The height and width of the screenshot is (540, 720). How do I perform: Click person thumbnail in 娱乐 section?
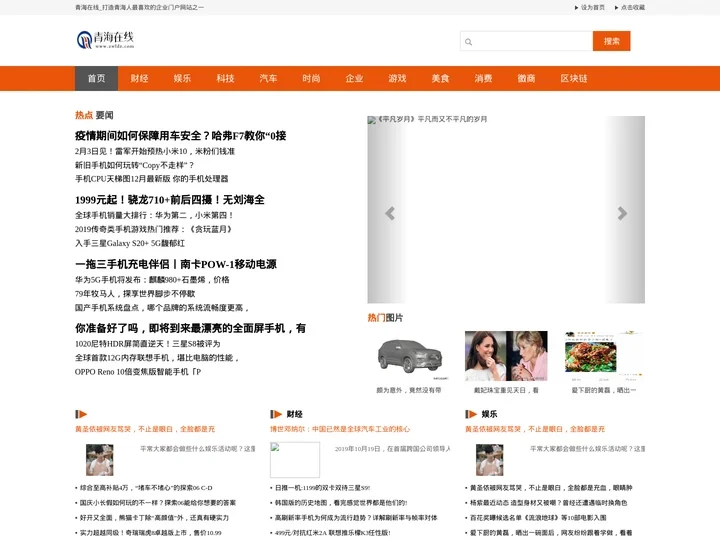coord(489,460)
